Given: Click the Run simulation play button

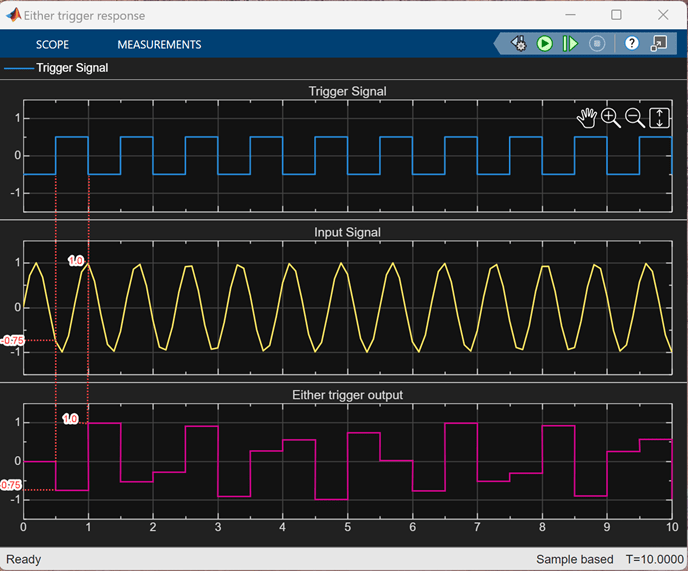Looking at the screenshot, I should pyautogui.click(x=544, y=44).
